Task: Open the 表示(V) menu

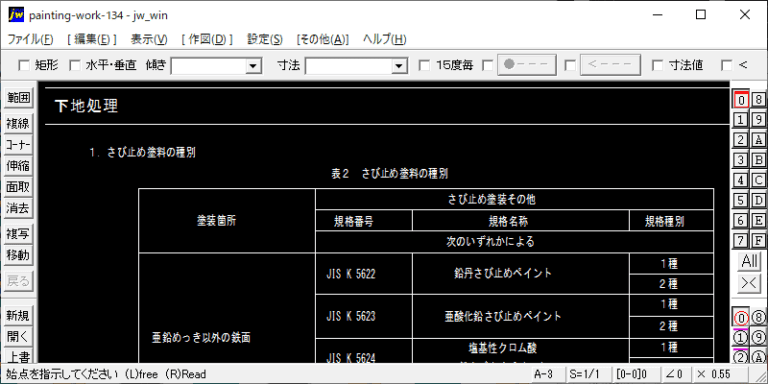Action: [x=149, y=40]
